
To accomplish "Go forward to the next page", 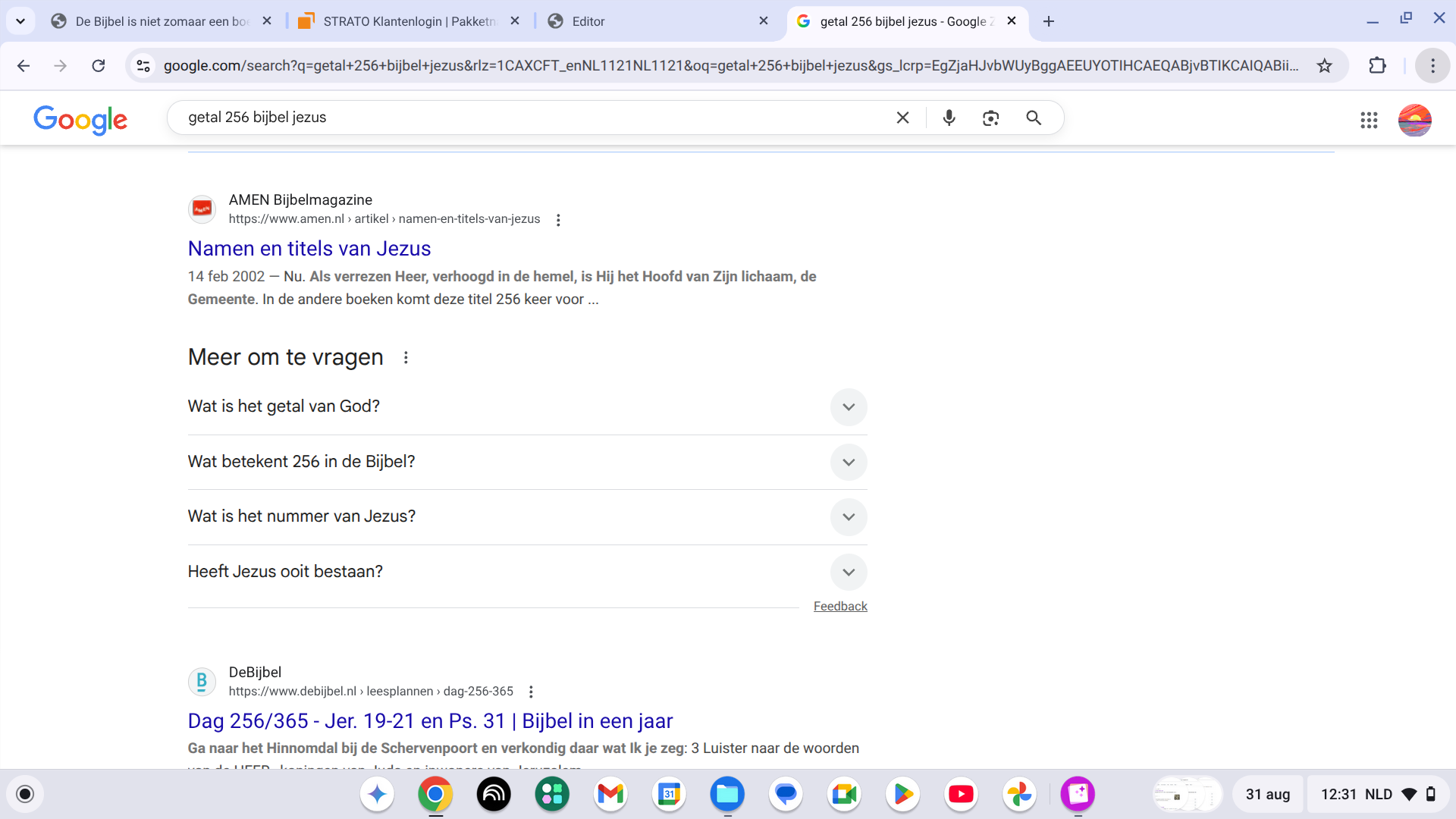I will [61, 66].
